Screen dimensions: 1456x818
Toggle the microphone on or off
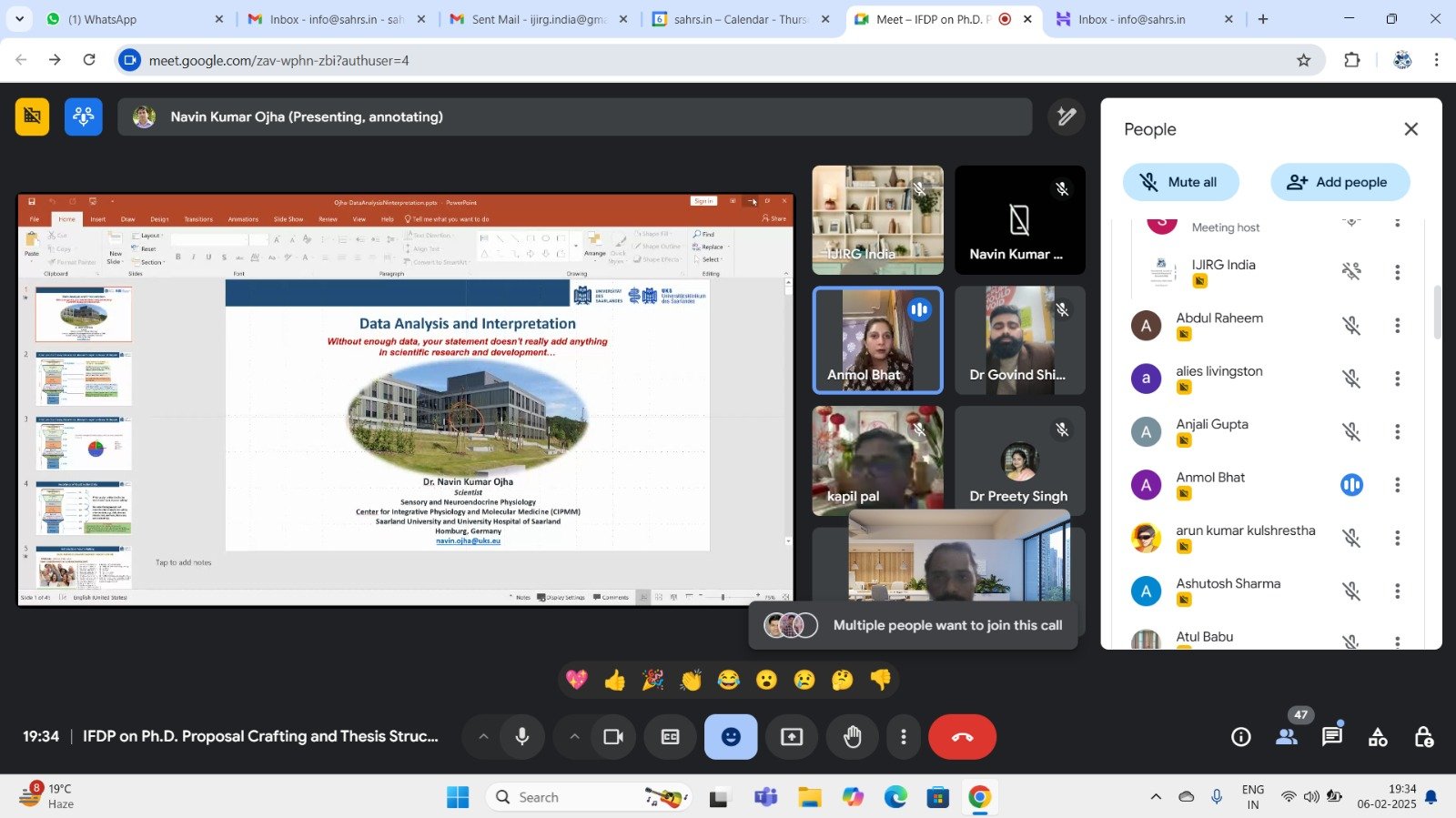point(522,737)
